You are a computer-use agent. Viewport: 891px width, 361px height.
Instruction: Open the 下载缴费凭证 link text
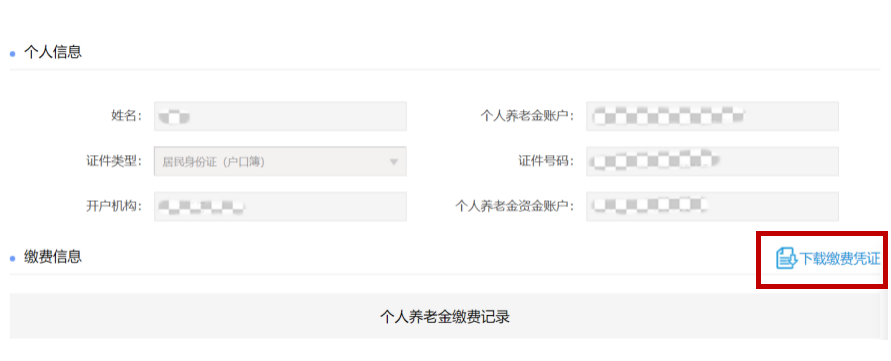point(840,259)
